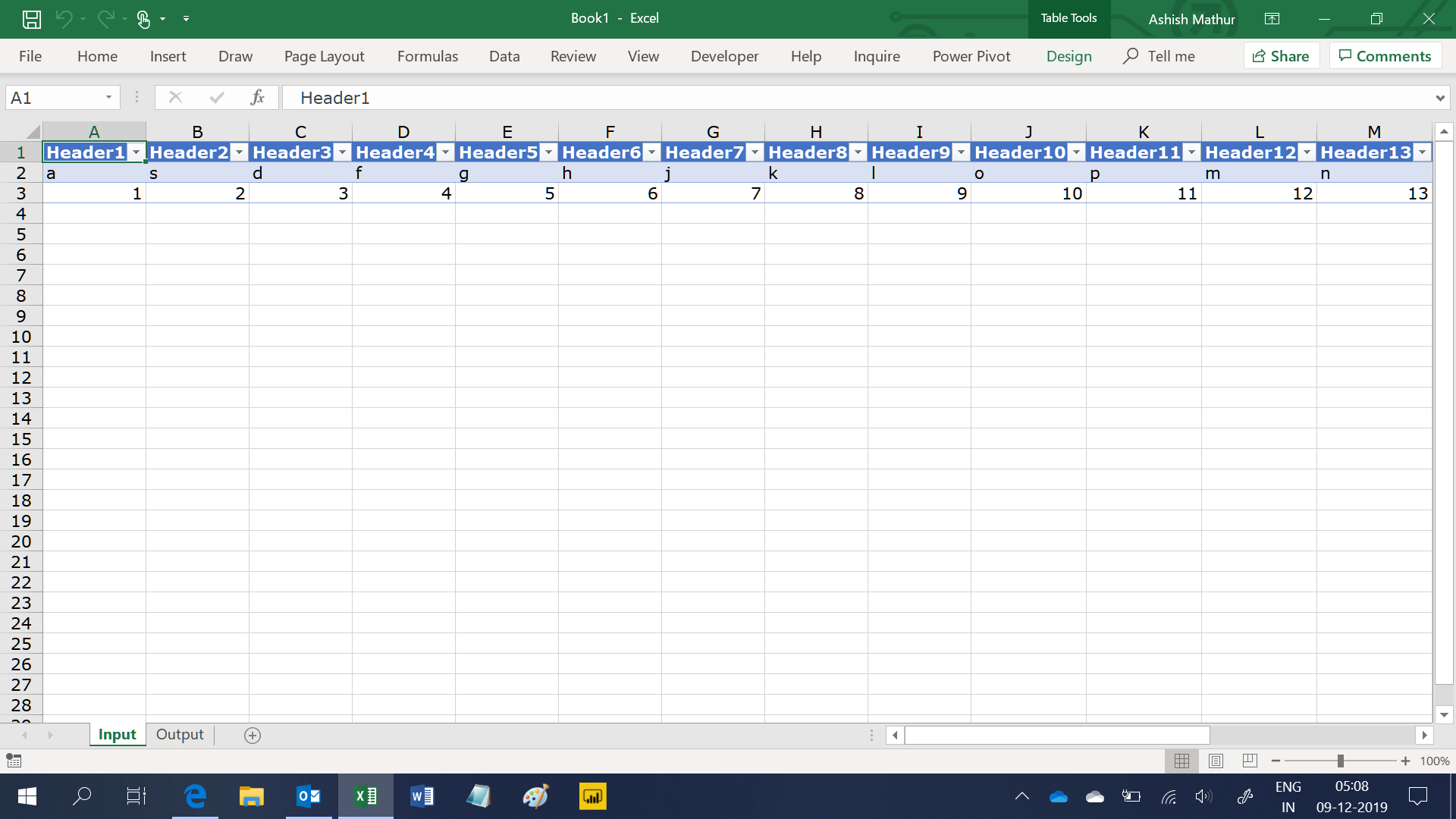The width and height of the screenshot is (1456, 819).
Task: Click the Ashish Mathur account name
Action: tap(1191, 19)
